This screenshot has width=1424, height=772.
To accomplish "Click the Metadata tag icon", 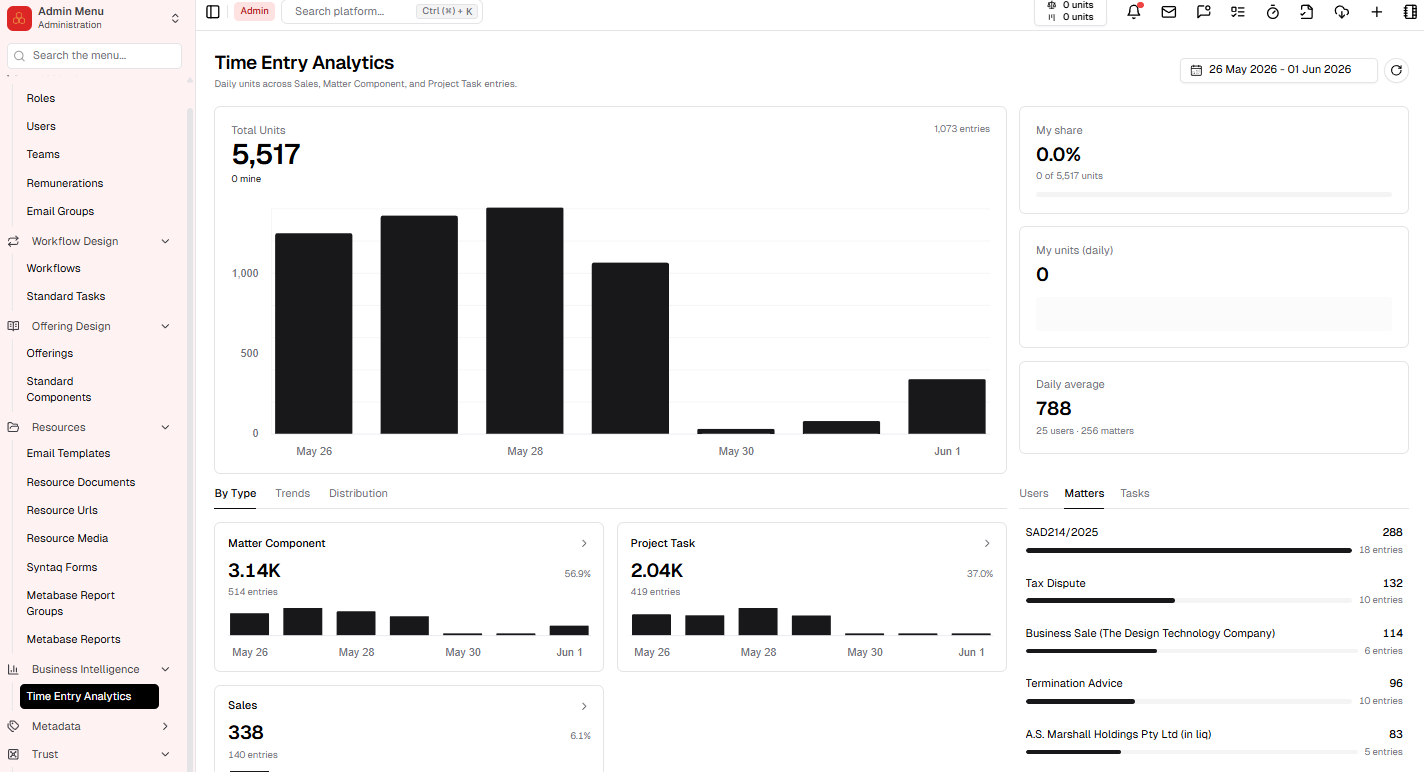I will pos(13,726).
